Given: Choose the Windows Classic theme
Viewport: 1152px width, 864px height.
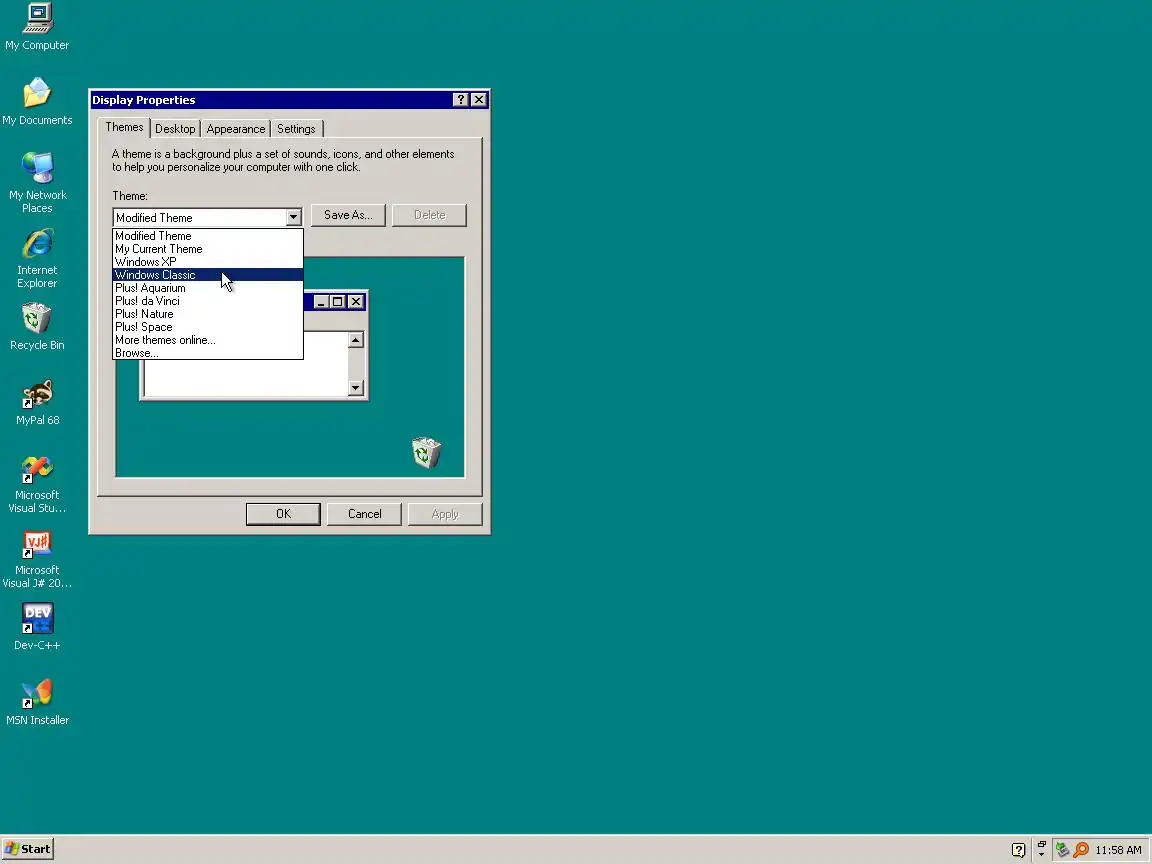Looking at the screenshot, I should (208, 275).
